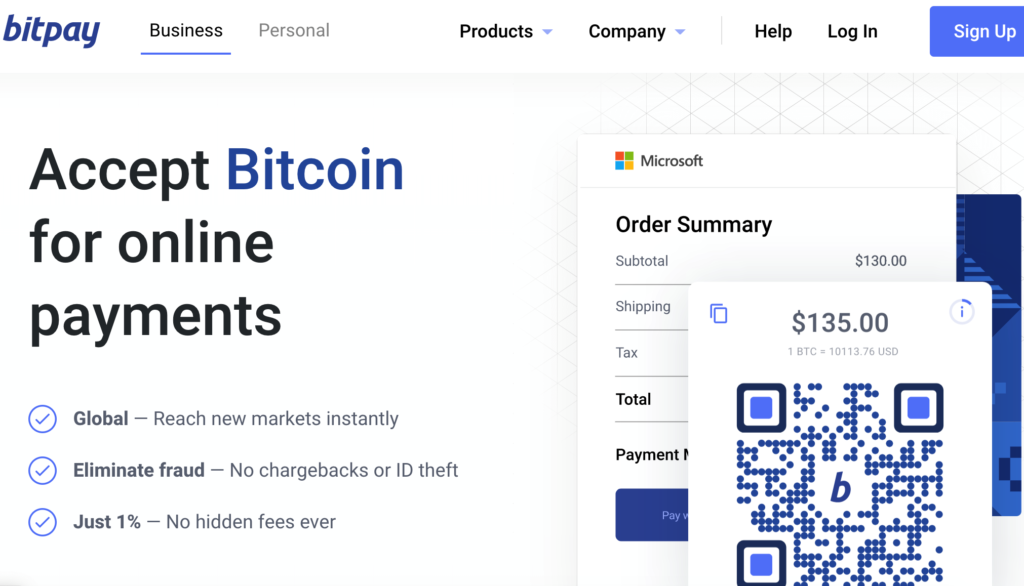1024x586 pixels.
Task: Click the $135.00 invoice amount
Action: (840, 323)
